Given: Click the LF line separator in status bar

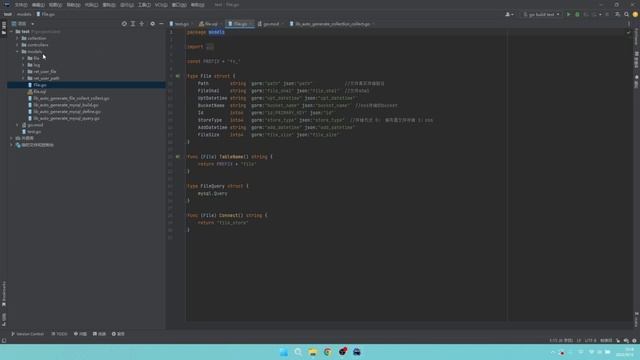Looking at the screenshot, I should pyautogui.click(x=578, y=340).
